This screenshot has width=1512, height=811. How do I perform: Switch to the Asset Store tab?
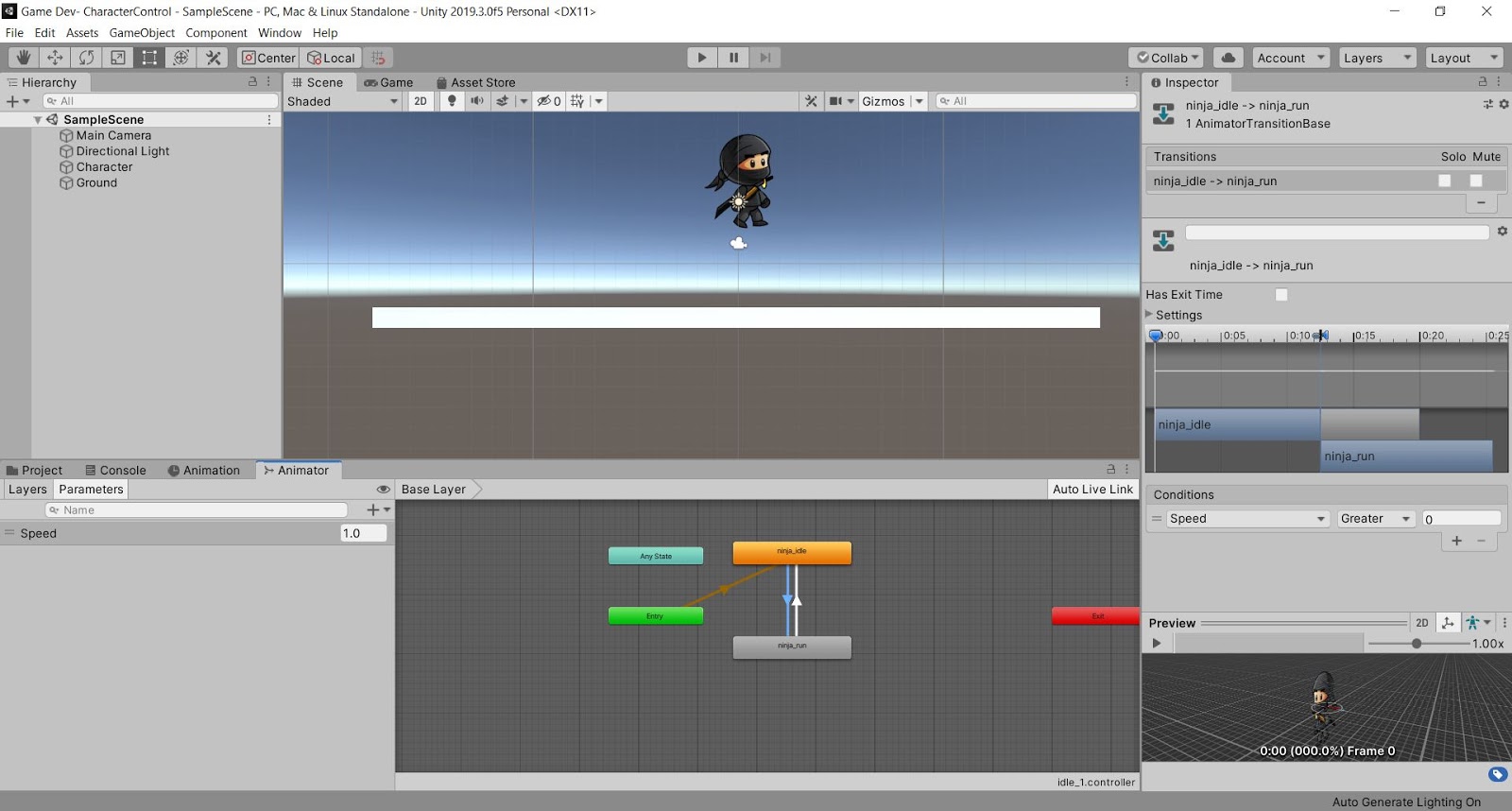pos(475,82)
